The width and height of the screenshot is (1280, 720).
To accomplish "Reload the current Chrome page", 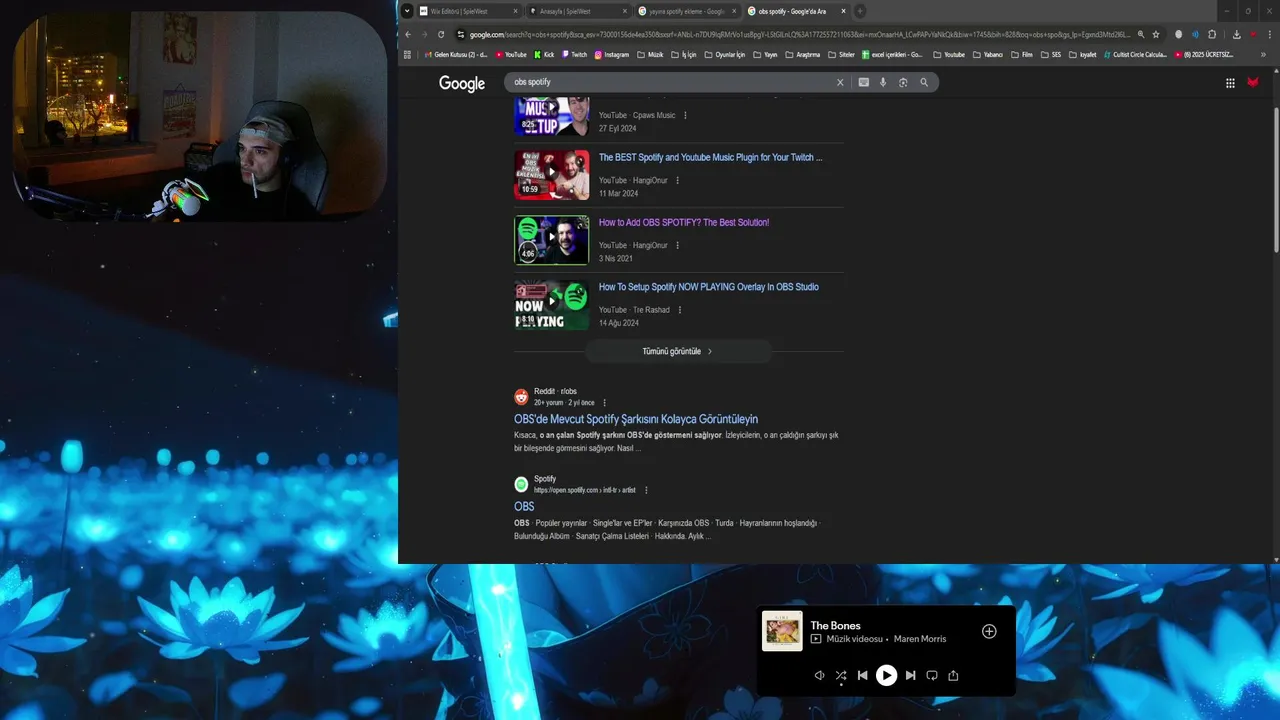I will [441, 34].
